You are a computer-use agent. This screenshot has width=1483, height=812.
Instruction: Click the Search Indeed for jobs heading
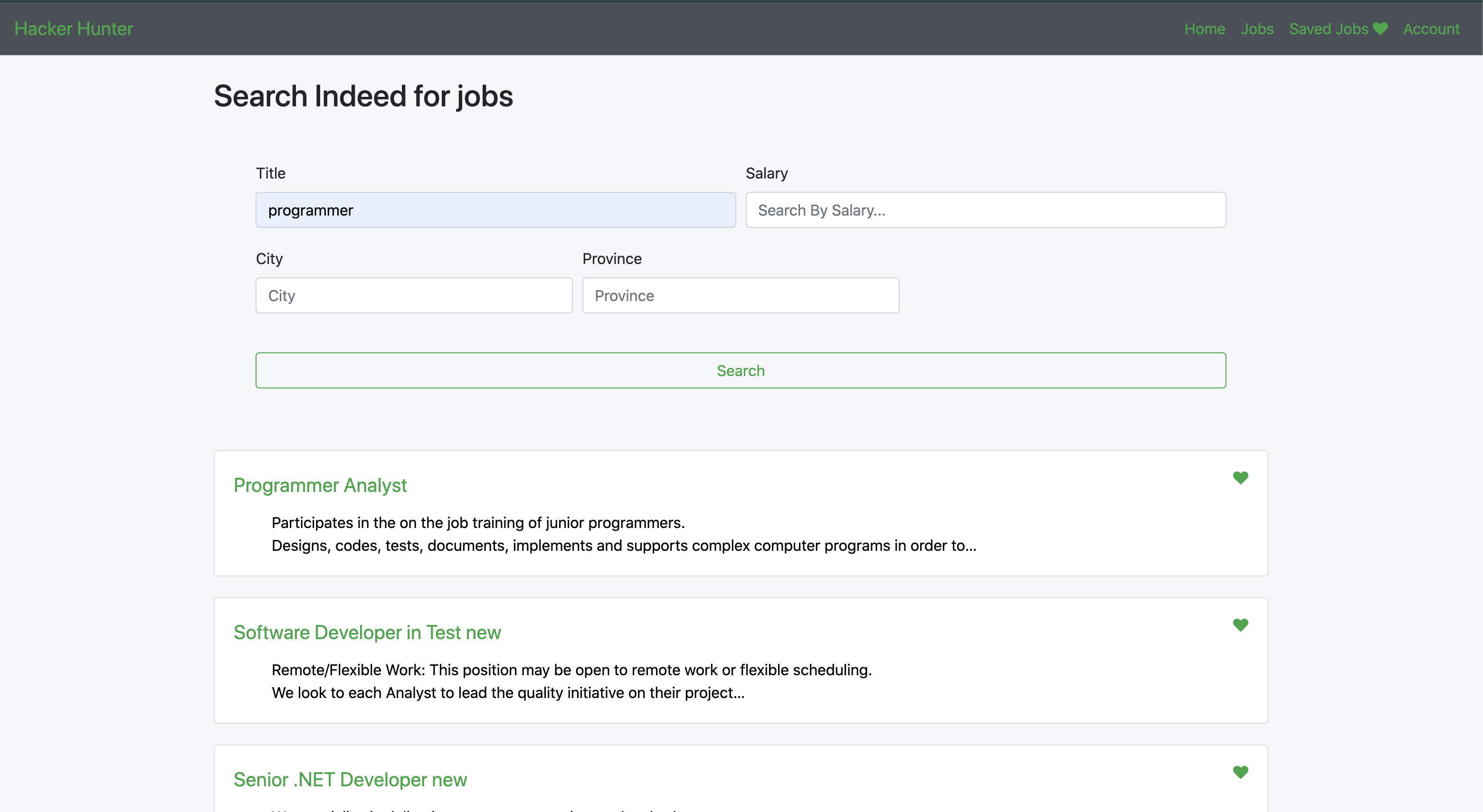point(363,96)
